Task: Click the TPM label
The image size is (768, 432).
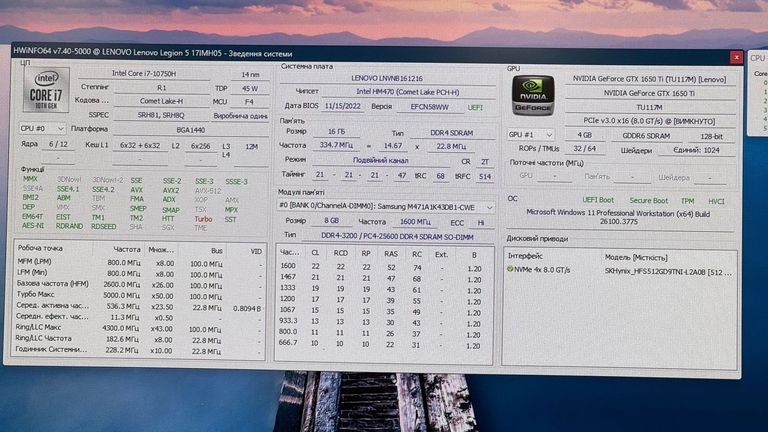Action: pos(687,201)
